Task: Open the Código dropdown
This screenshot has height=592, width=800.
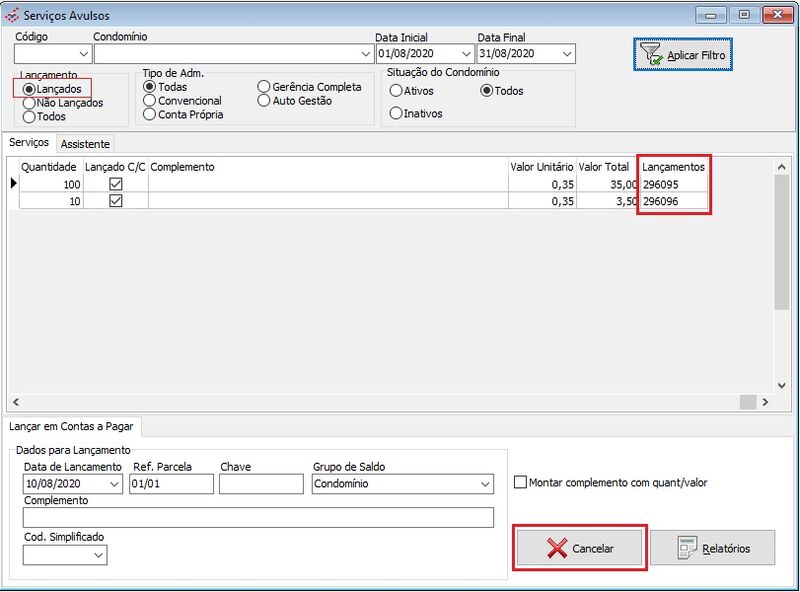Action: (x=83, y=54)
